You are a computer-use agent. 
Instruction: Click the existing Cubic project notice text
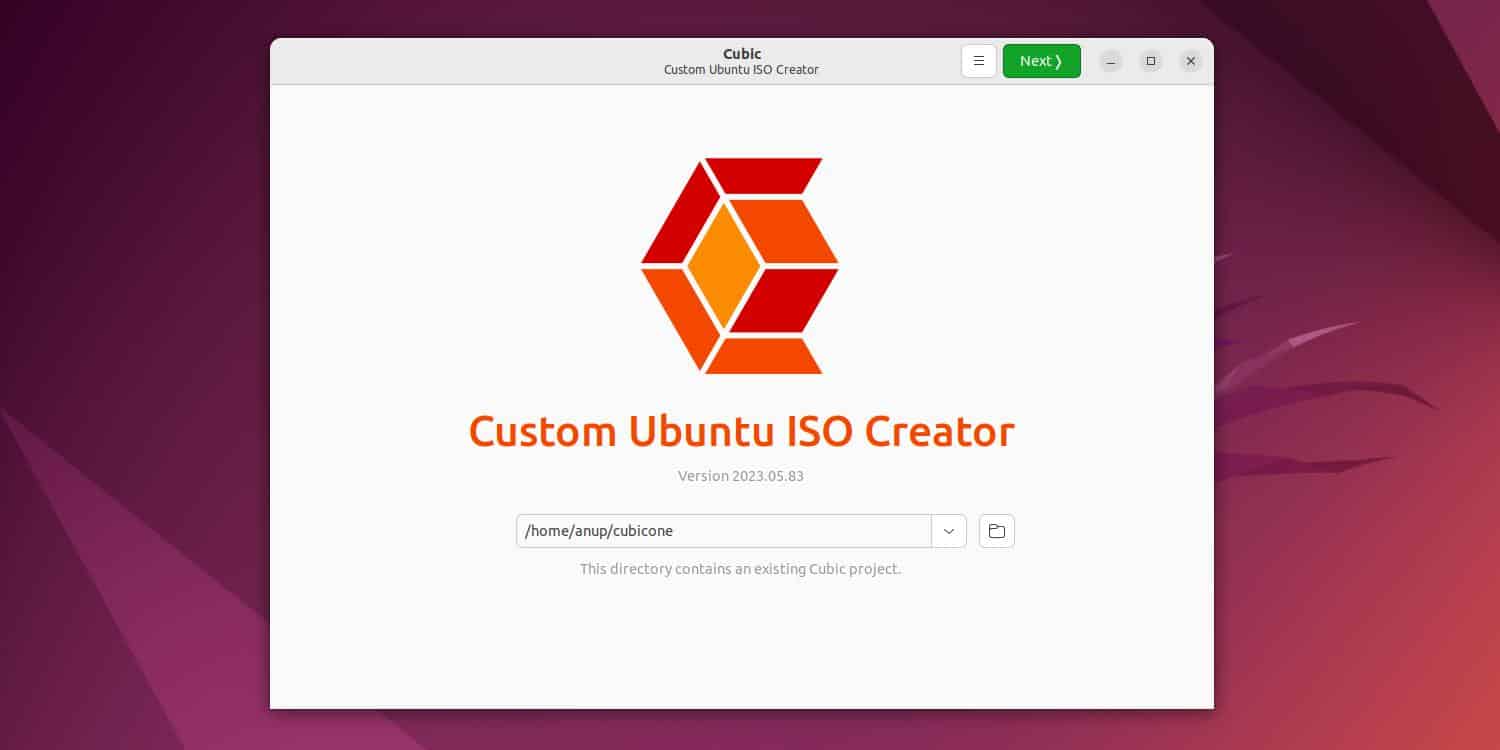(x=741, y=569)
